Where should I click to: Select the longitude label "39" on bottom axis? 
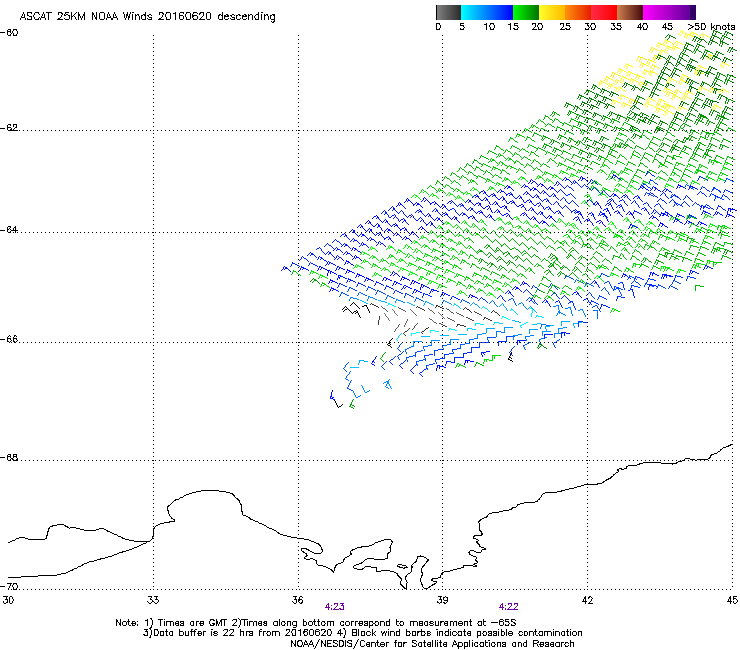point(442,600)
